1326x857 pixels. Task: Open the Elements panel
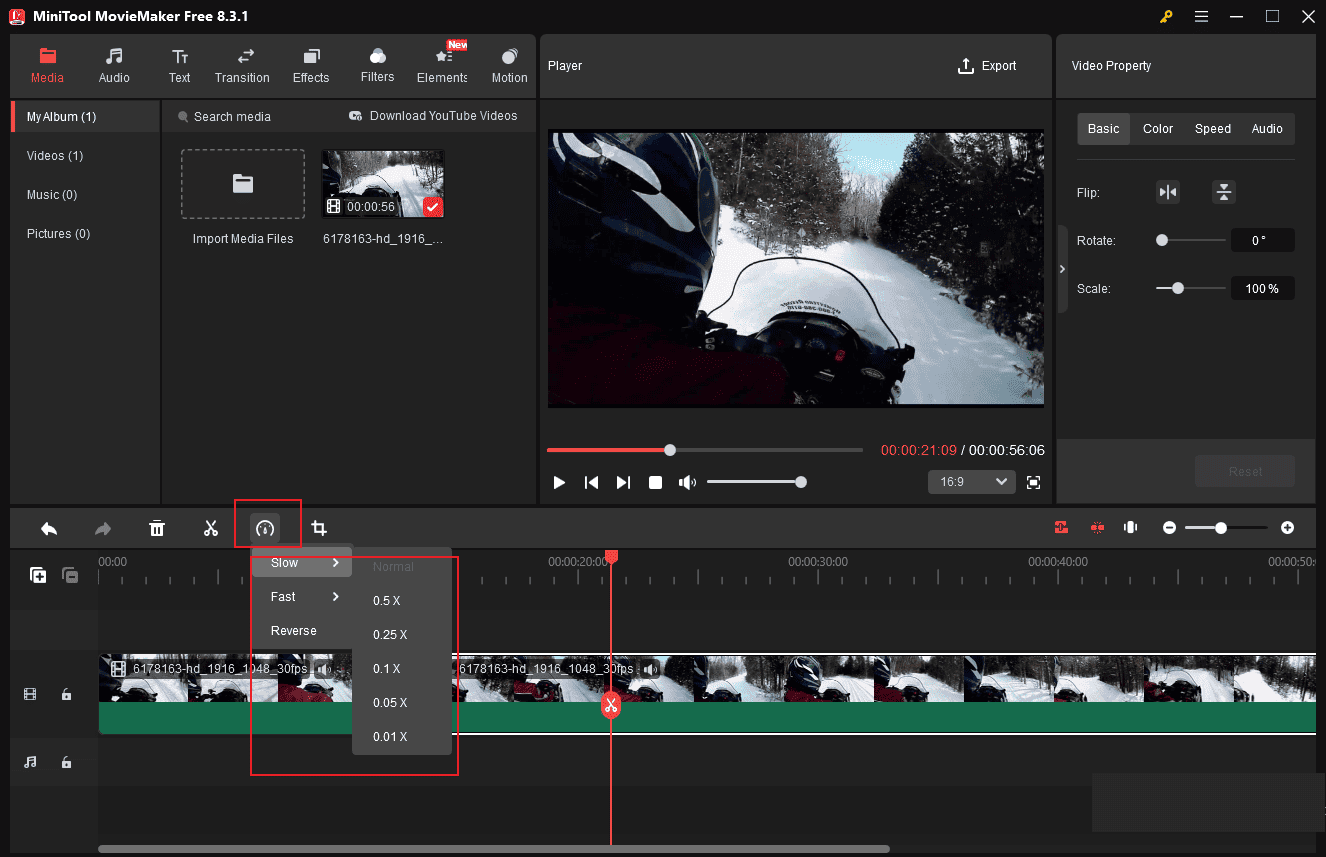pyautogui.click(x=441, y=66)
